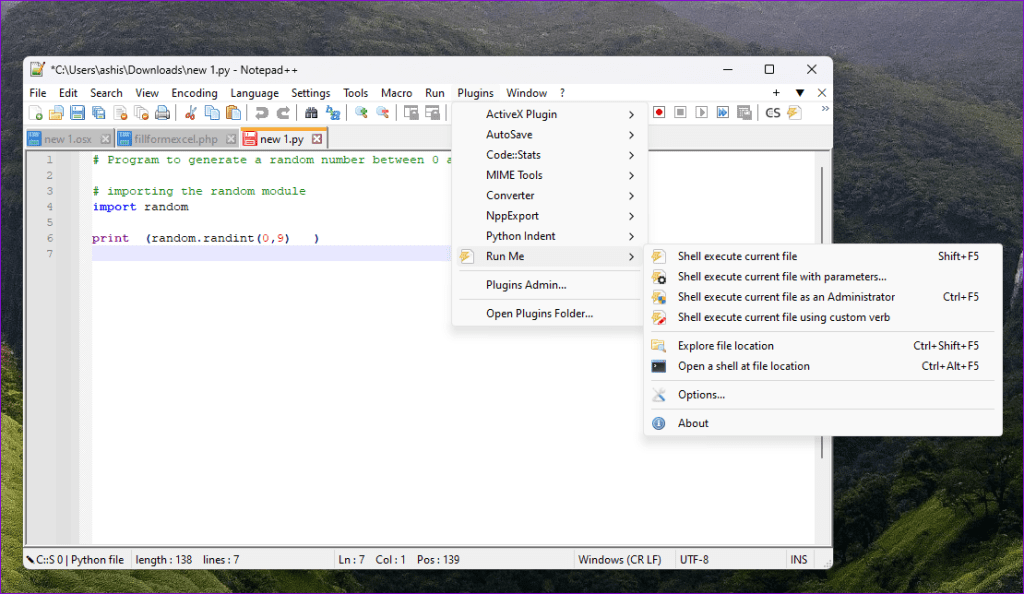Create a new file with toolbar icon
This screenshot has height=594, width=1024.
36,113
